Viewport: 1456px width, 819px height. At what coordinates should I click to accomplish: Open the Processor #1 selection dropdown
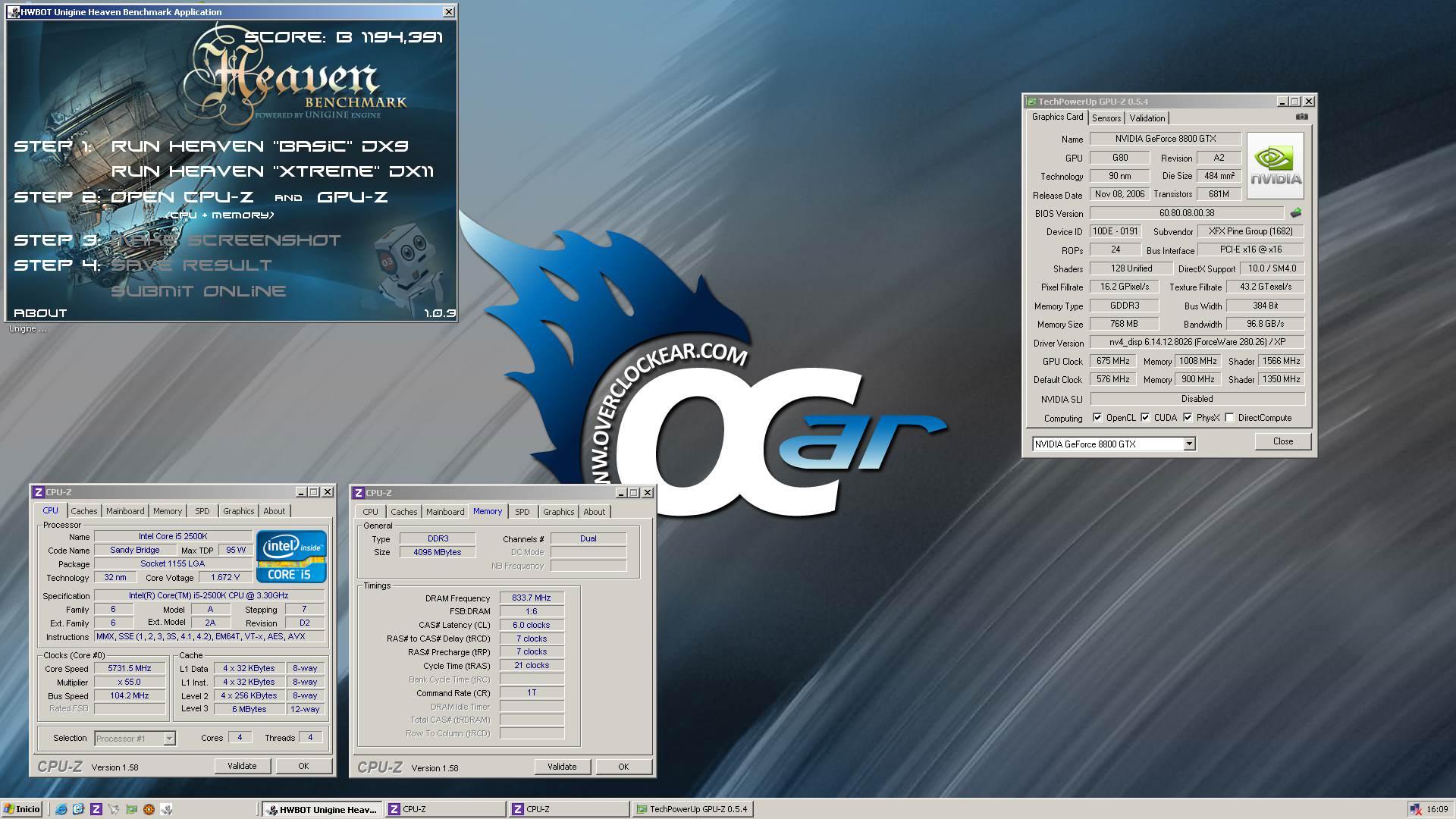[x=169, y=738]
